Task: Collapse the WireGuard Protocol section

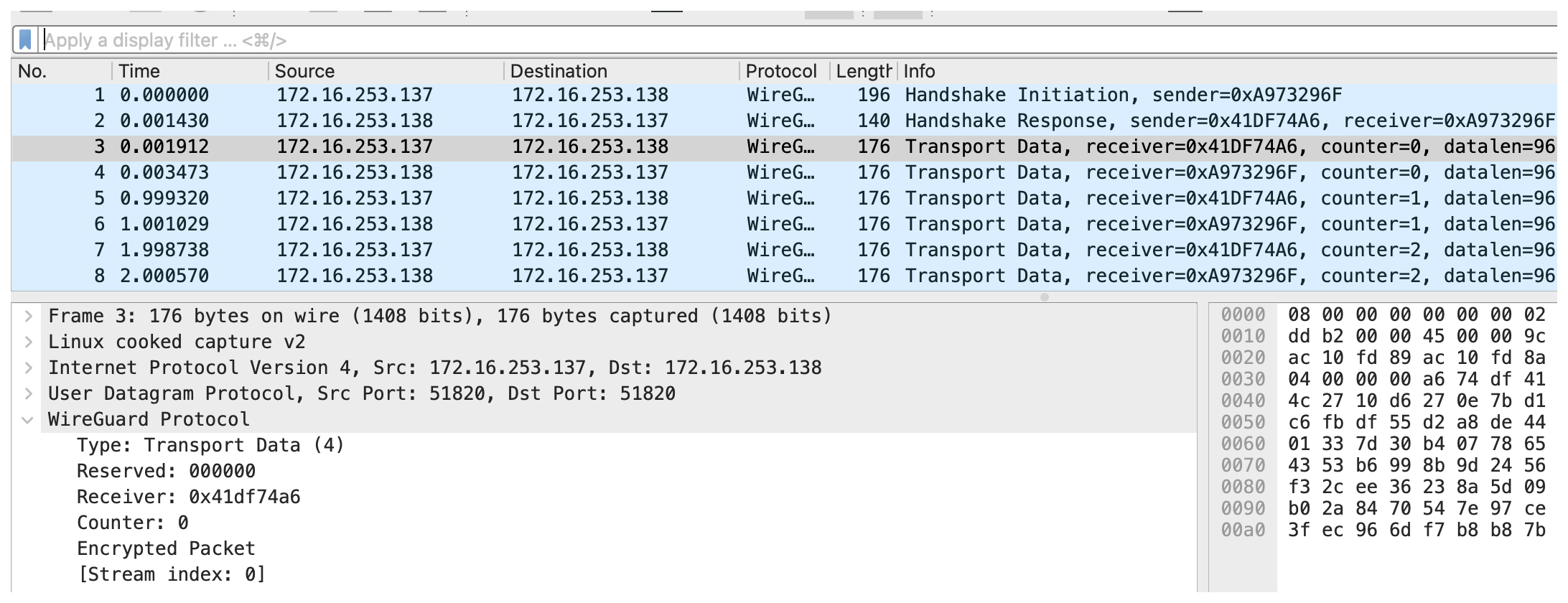Action: click(x=28, y=419)
